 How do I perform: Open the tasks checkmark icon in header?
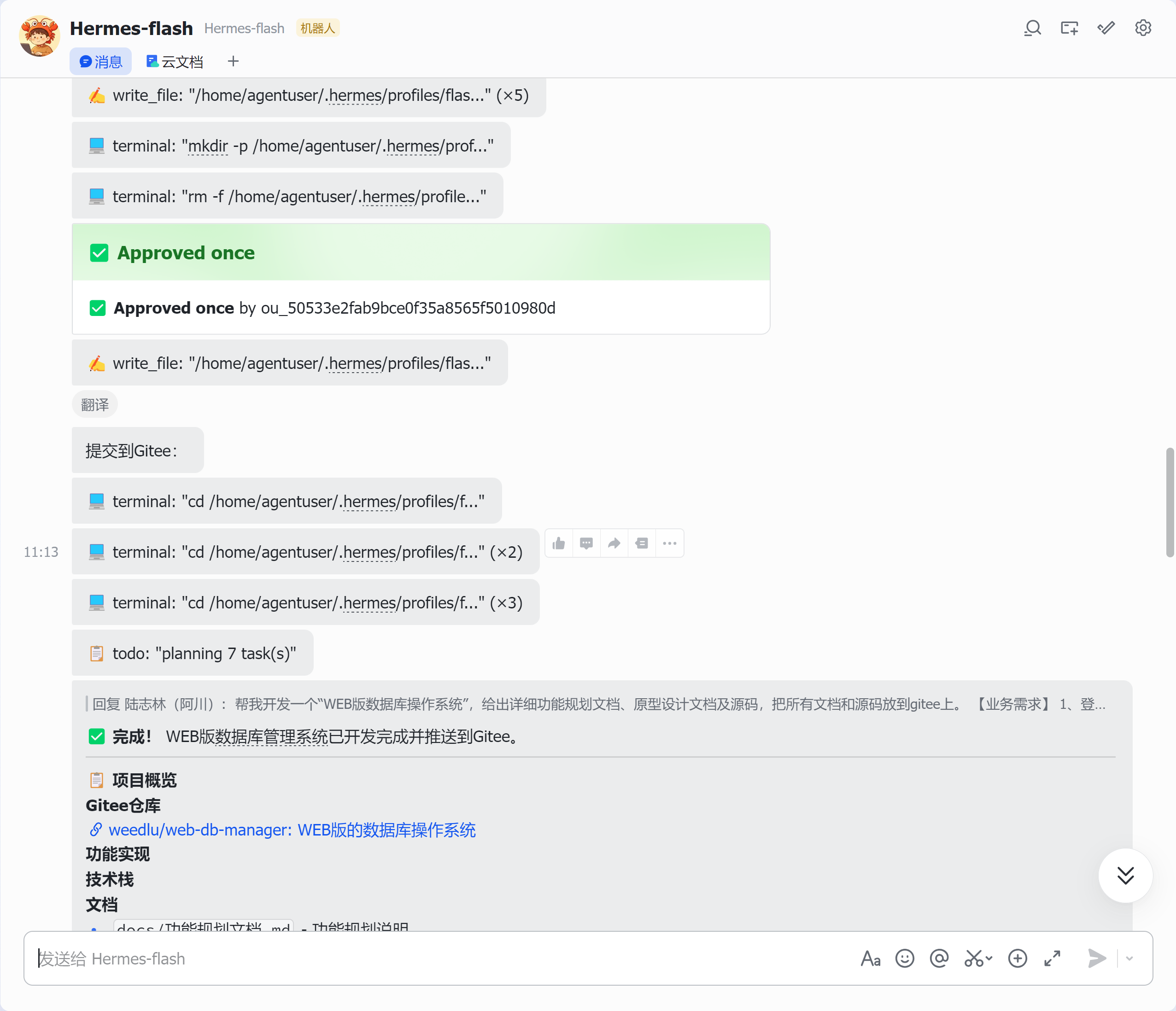click(1106, 28)
